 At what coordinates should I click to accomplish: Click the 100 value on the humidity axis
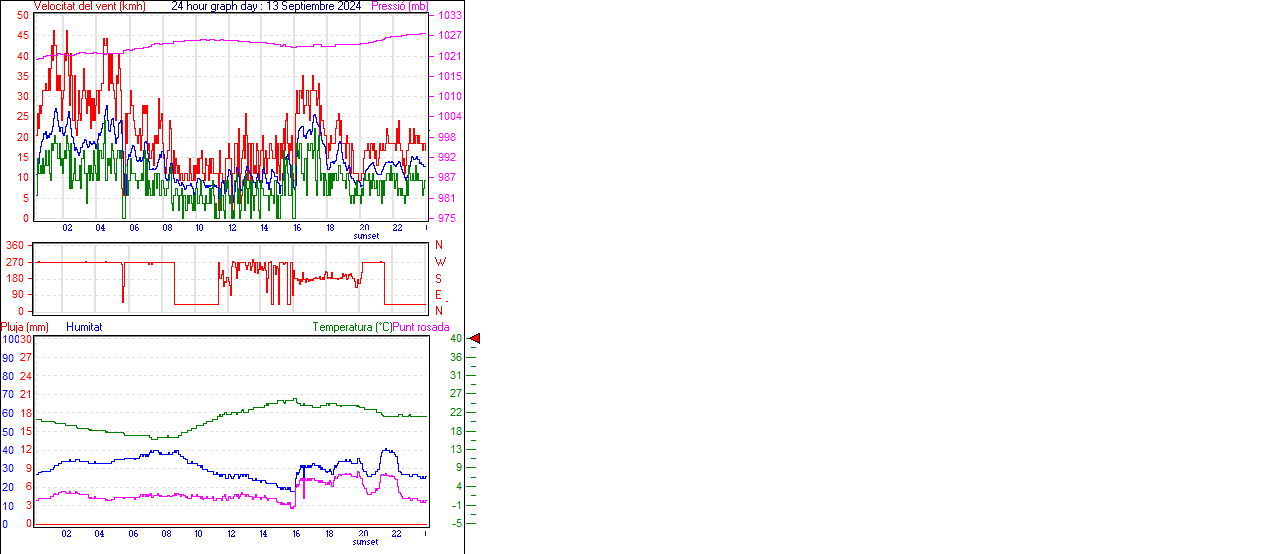(10, 339)
